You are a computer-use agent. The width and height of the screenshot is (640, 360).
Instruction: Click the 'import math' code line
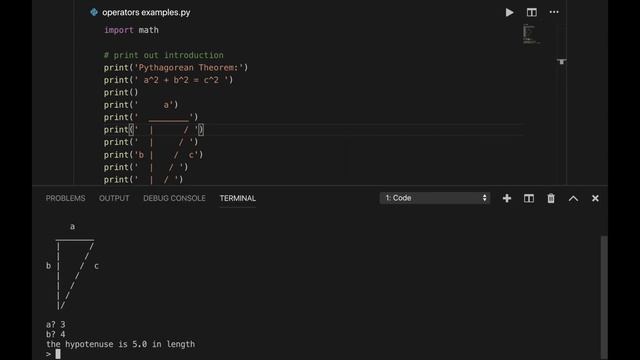pos(131,30)
